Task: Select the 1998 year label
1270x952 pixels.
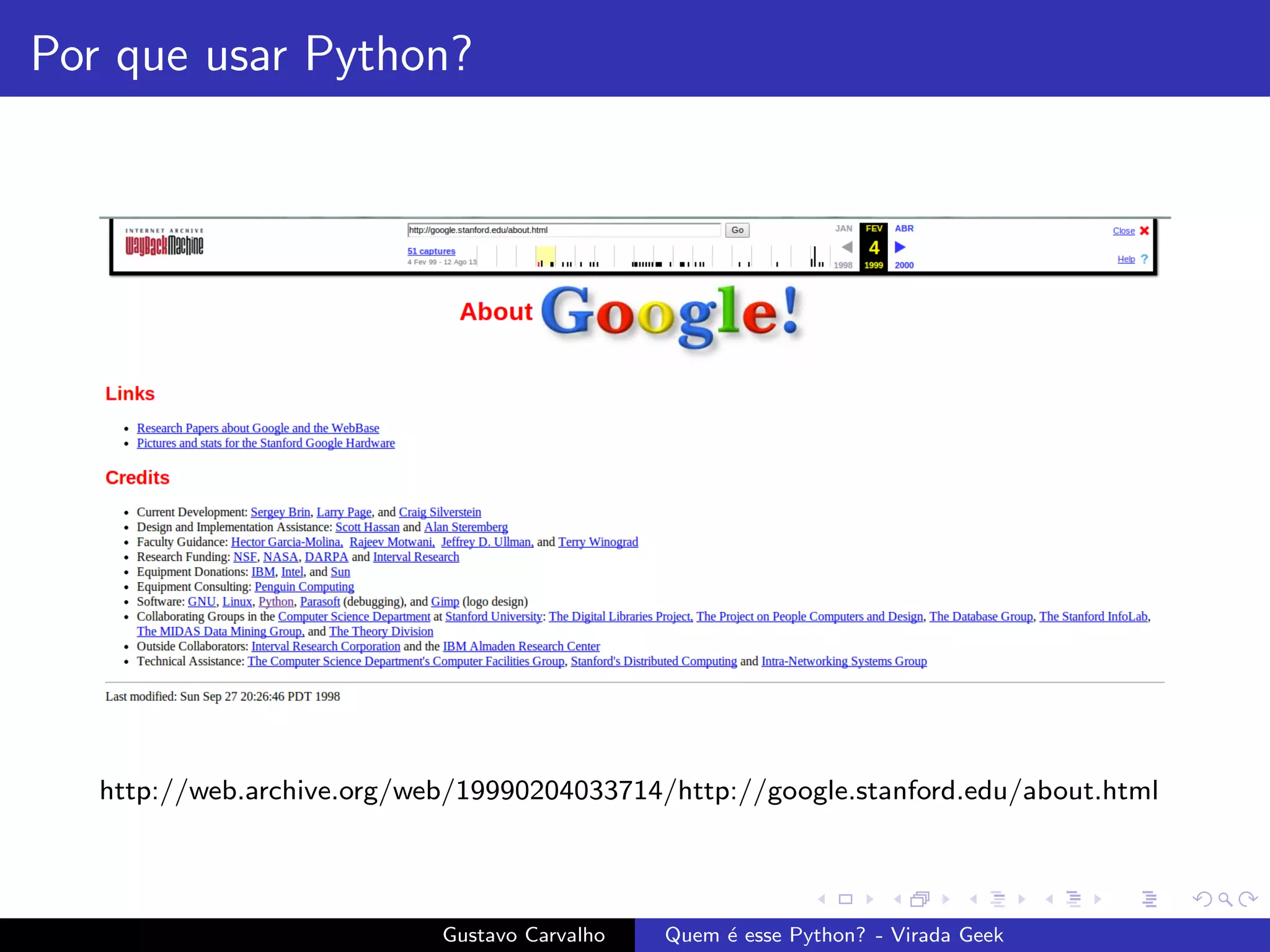Action: [x=843, y=265]
